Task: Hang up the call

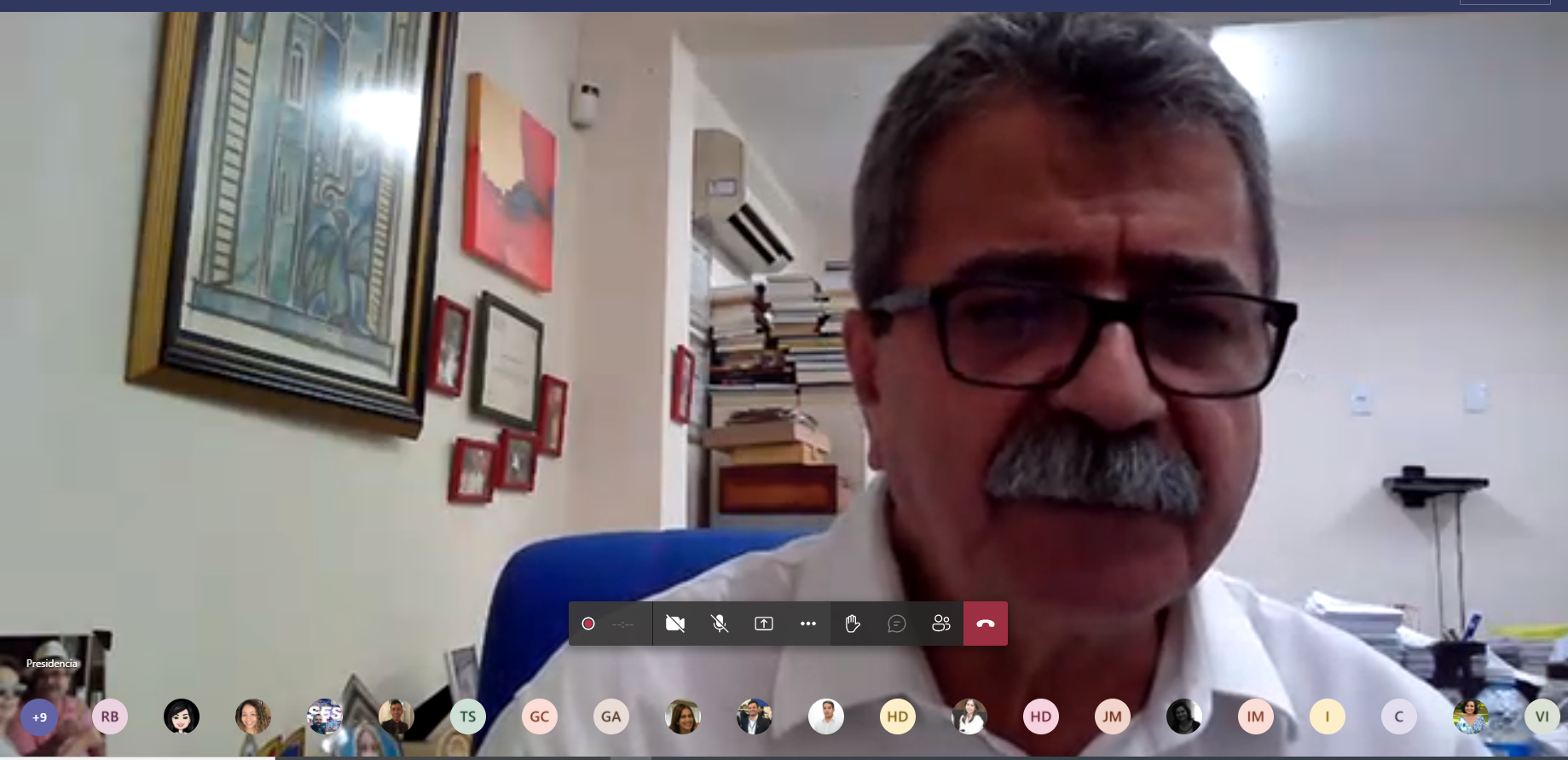Action: pyautogui.click(x=986, y=624)
